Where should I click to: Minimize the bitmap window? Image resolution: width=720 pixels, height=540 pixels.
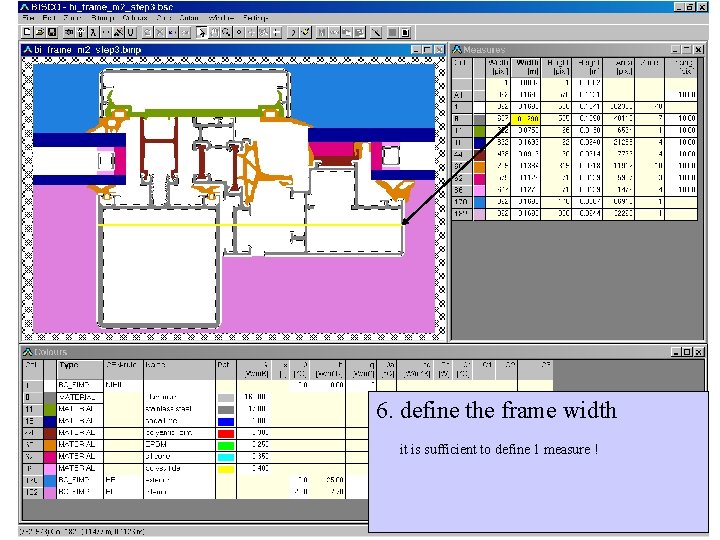click(416, 50)
